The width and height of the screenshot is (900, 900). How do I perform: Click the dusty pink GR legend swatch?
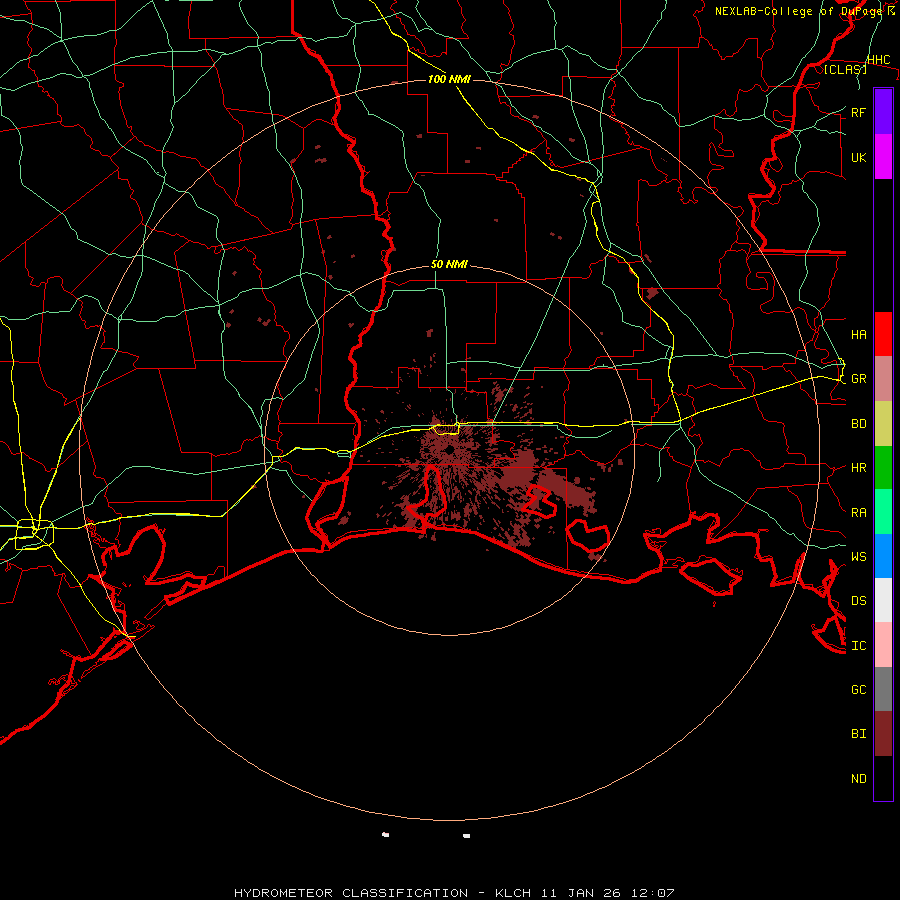(883, 379)
